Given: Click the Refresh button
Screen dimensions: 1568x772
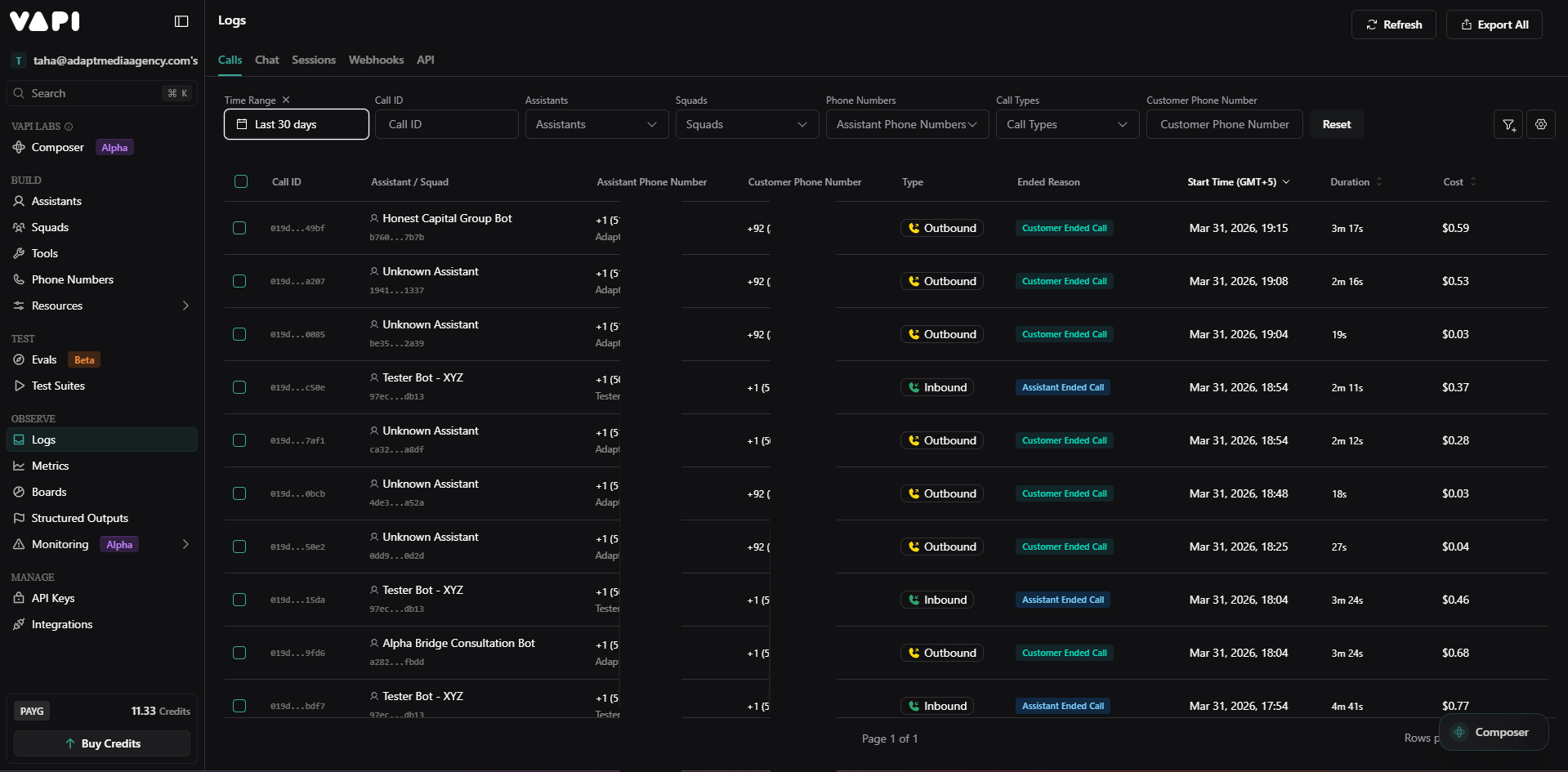Looking at the screenshot, I should click(1394, 25).
